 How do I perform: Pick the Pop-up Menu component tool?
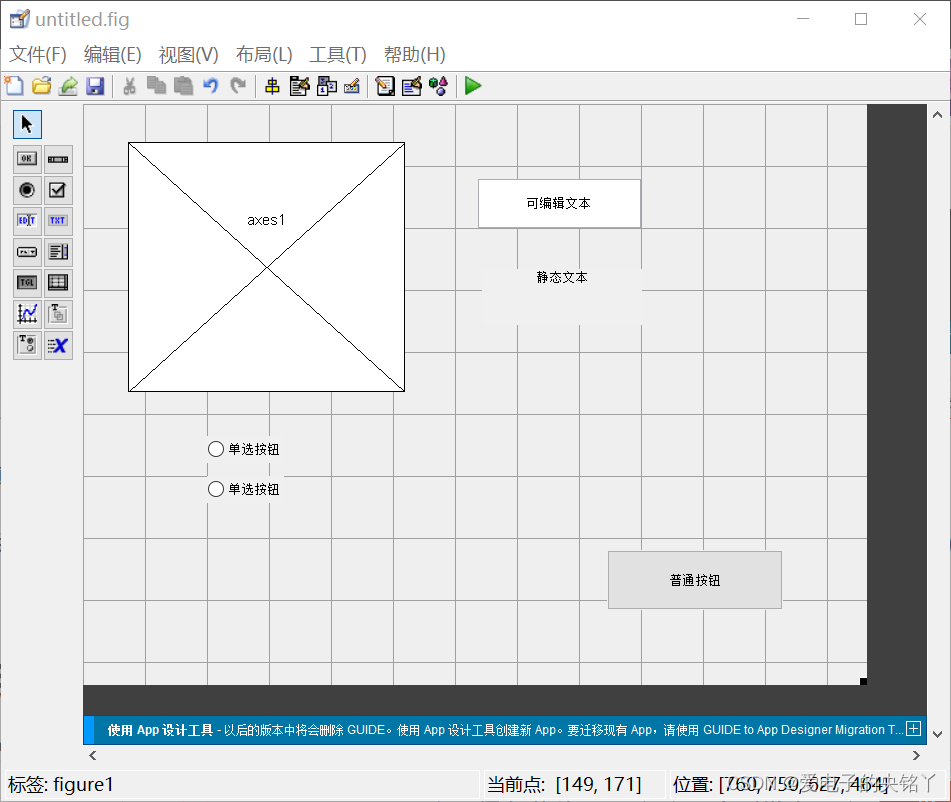[x=27, y=252]
